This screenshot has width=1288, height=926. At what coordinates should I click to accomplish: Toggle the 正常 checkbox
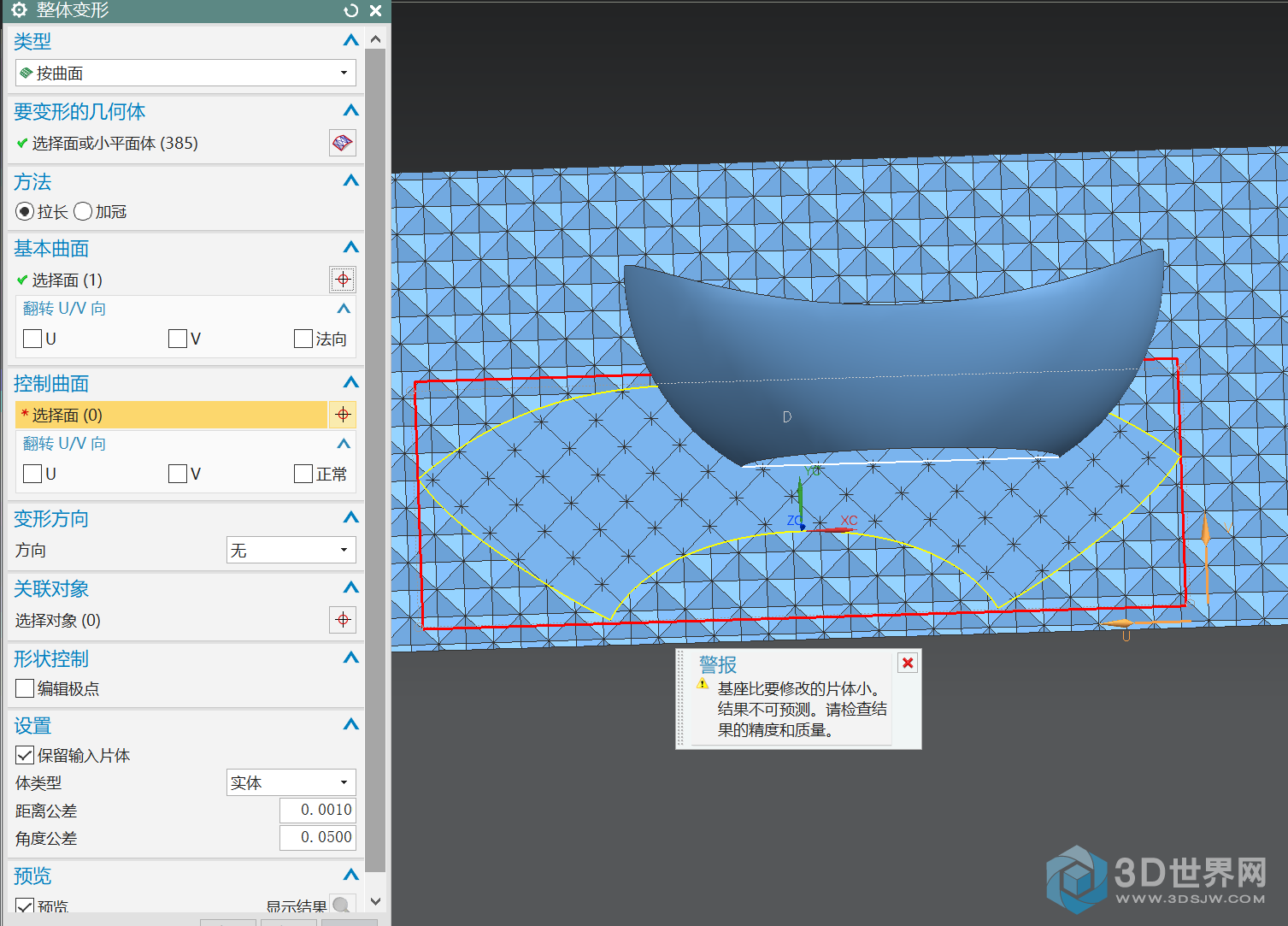pyautogui.click(x=303, y=474)
